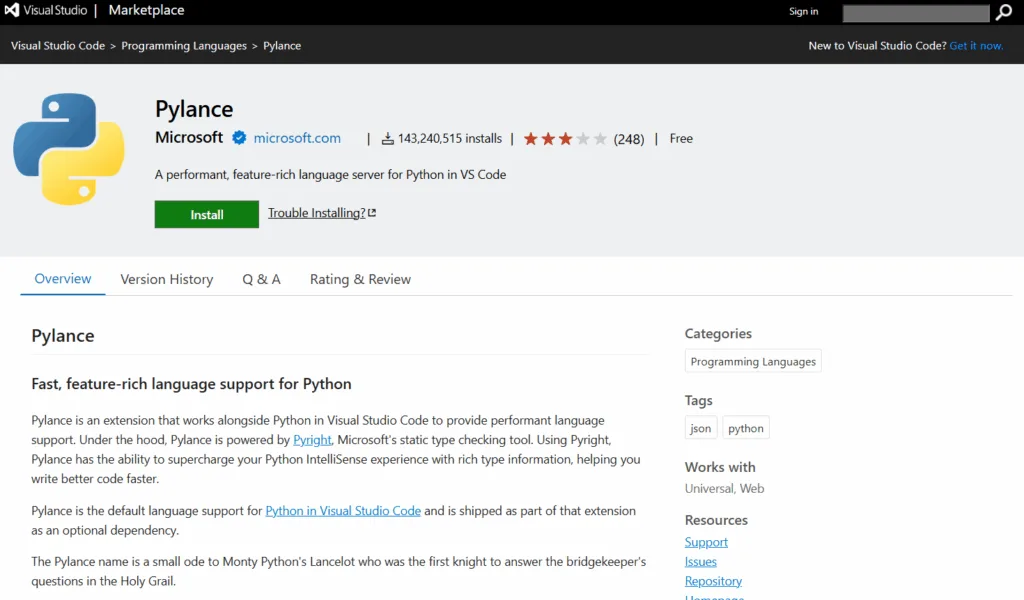Image resolution: width=1024 pixels, height=600 pixels.
Task: Click the star rating icons
Action: pyautogui.click(x=565, y=138)
